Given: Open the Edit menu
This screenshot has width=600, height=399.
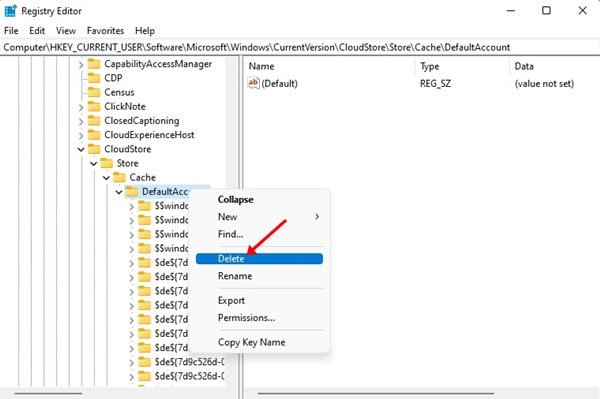Looking at the screenshot, I should (x=37, y=31).
